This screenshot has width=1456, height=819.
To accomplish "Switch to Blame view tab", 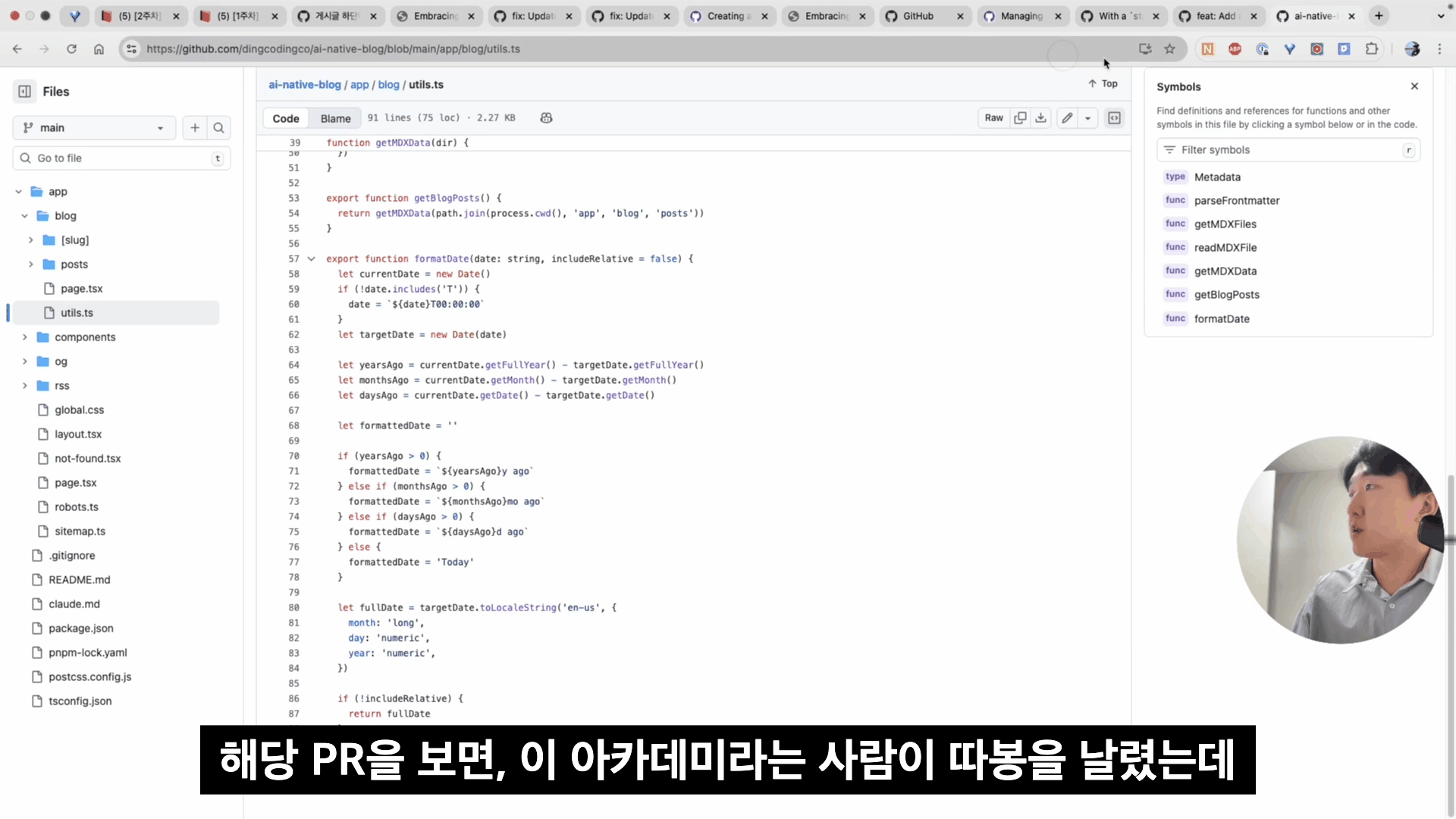I will tap(335, 118).
